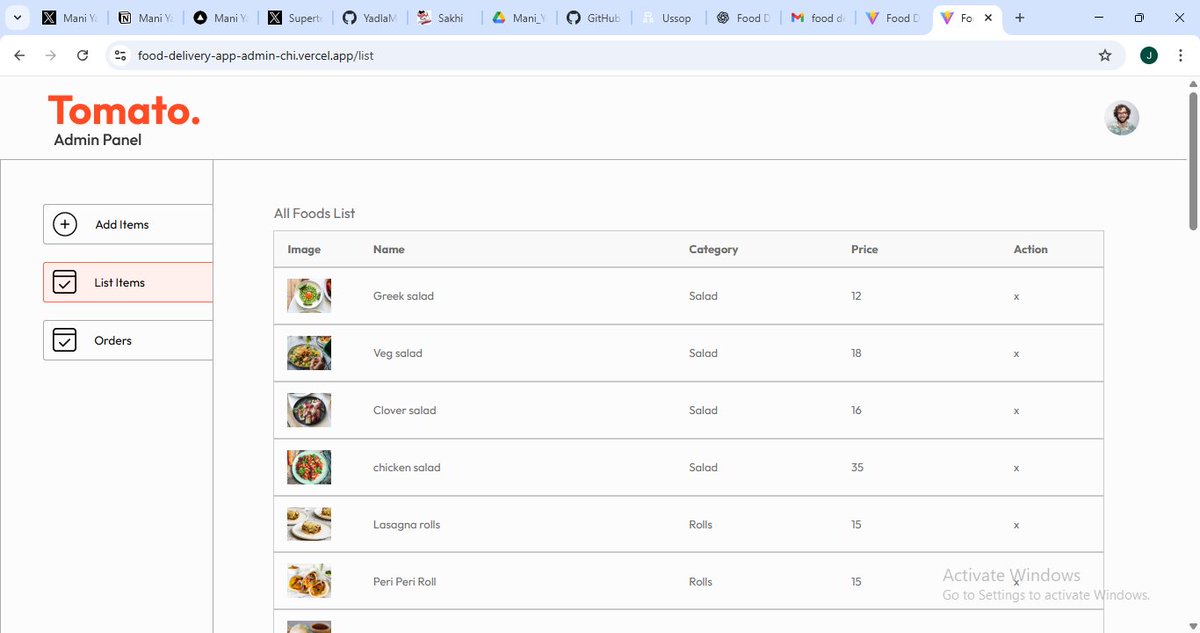This screenshot has height=633, width=1200.
Task: Click the Action column header
Action: [1030, 249]
